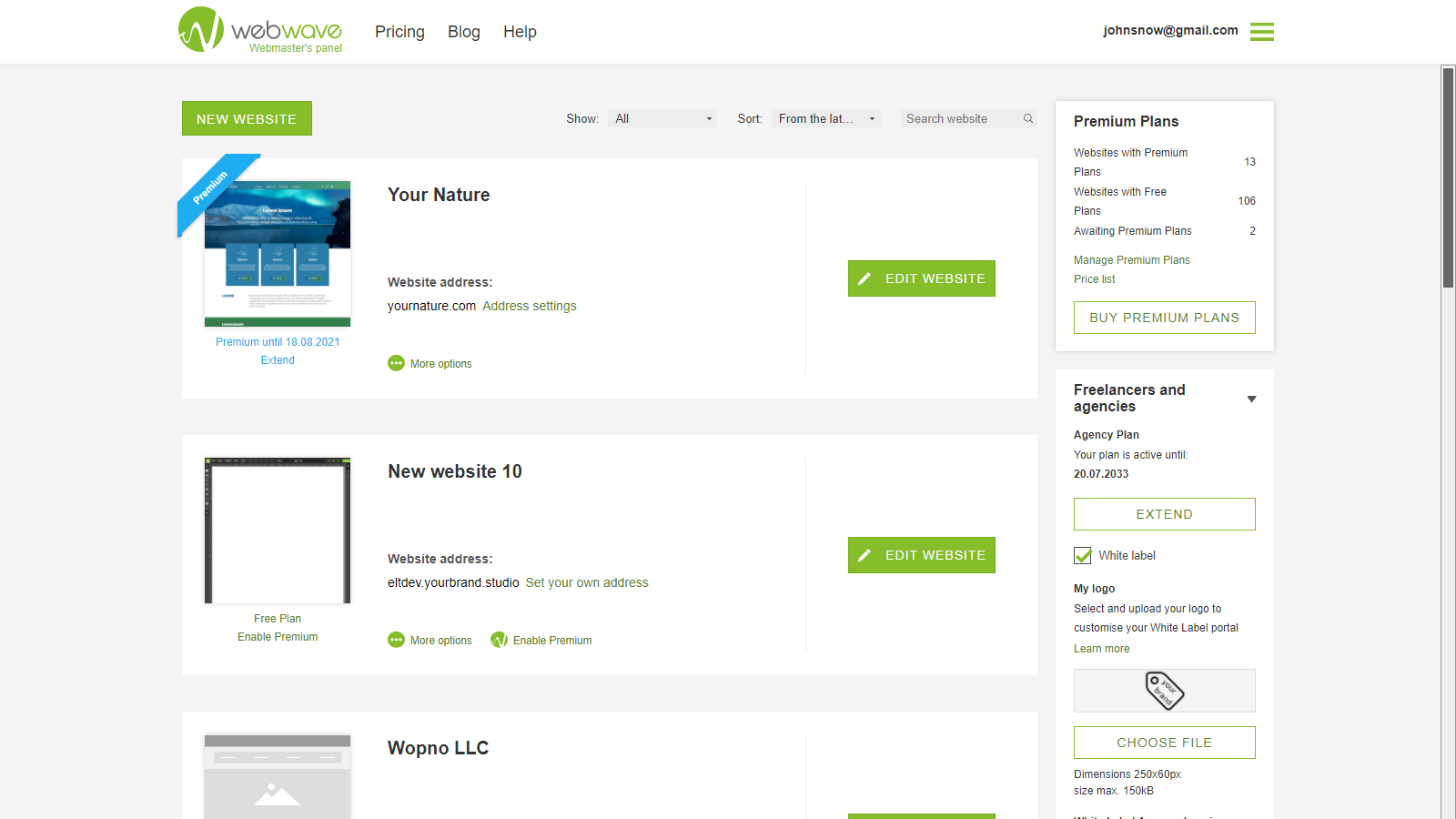Click the NEW WEBSITE button
This screenshot has height=819, width=1456.
click(247, 118)
